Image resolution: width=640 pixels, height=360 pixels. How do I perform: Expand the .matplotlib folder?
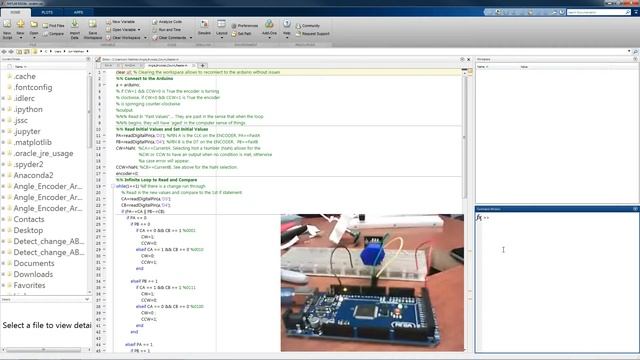pyautogui.click(x=3, y=142)
